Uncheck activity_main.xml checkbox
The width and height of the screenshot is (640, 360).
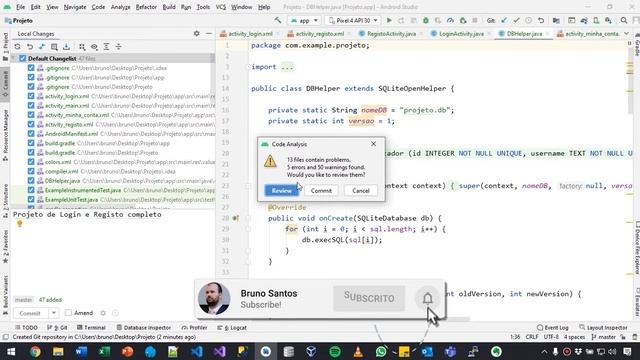tap(31, 106)
